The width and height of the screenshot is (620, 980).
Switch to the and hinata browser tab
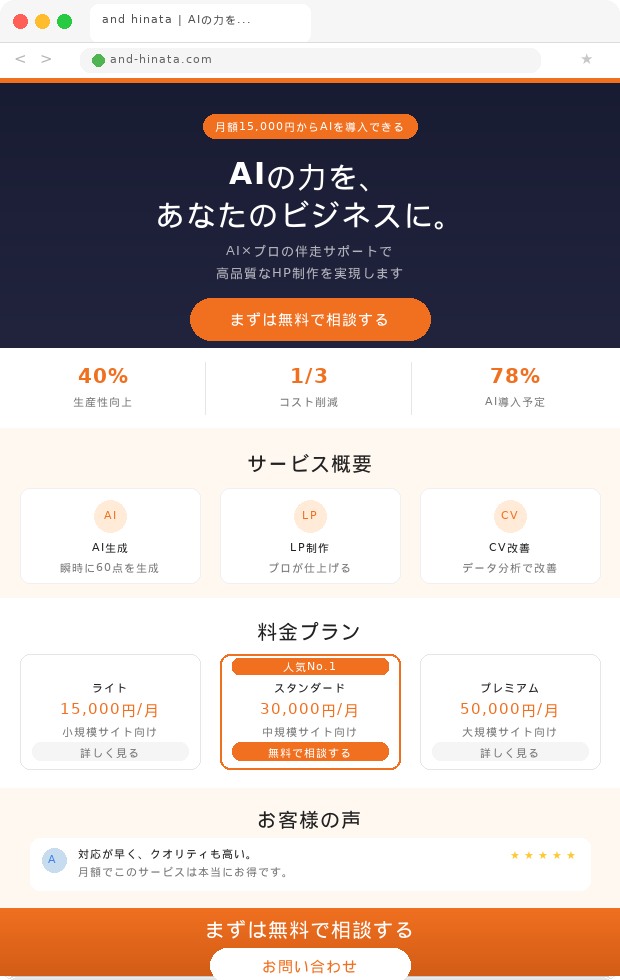pos(200,22)
